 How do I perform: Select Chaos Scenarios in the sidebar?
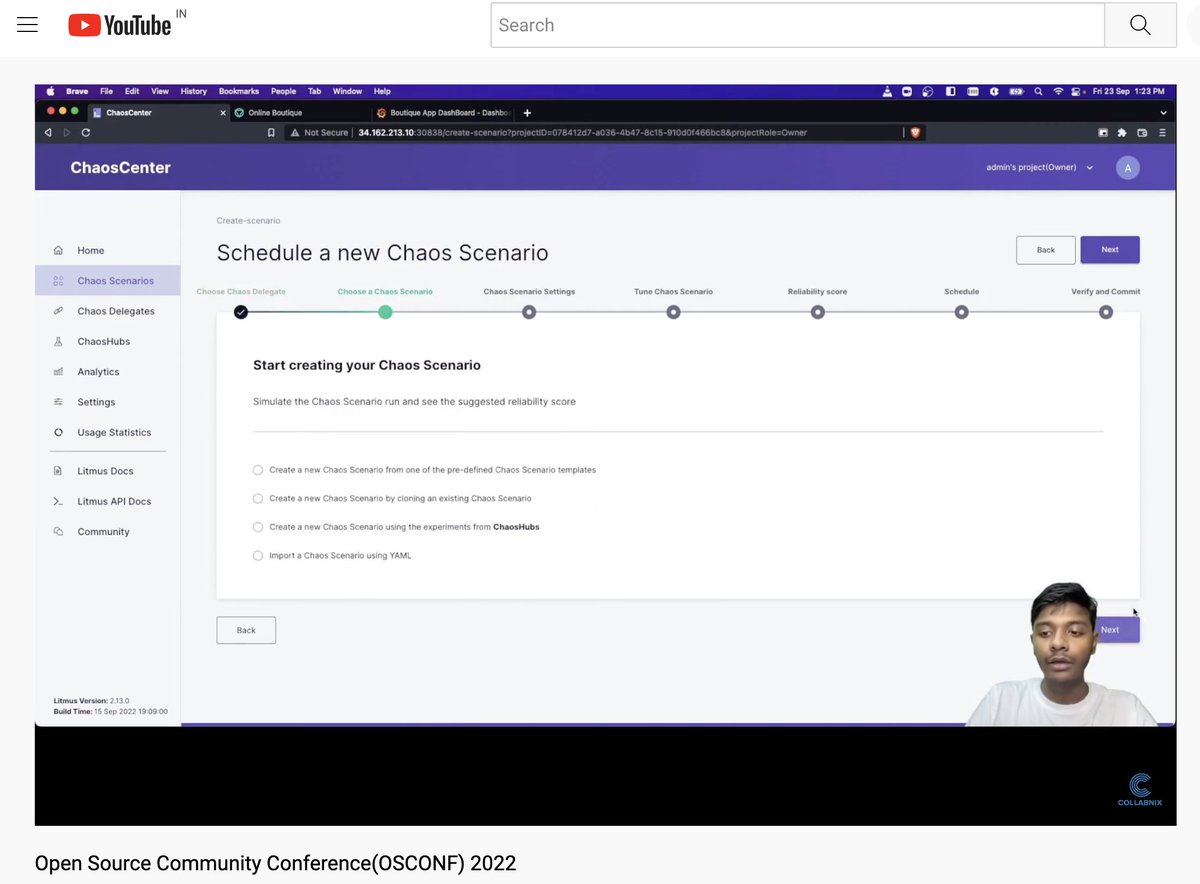click(107, 281)
